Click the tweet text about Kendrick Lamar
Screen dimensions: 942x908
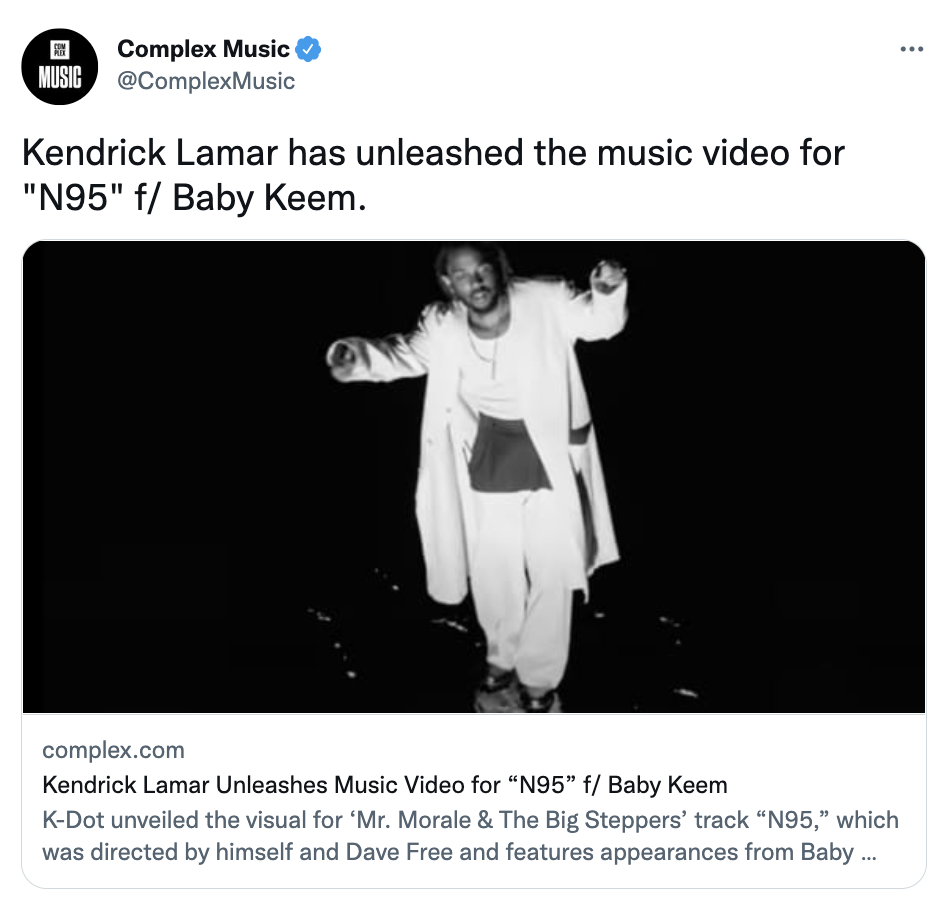433,175
